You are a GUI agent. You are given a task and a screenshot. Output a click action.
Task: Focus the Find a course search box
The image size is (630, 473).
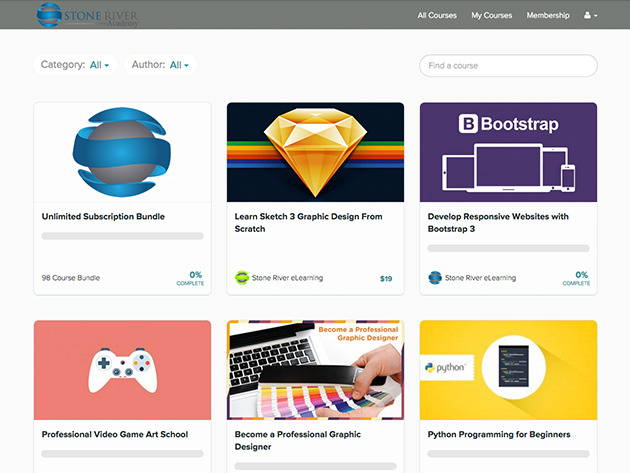tap(508, 66)
